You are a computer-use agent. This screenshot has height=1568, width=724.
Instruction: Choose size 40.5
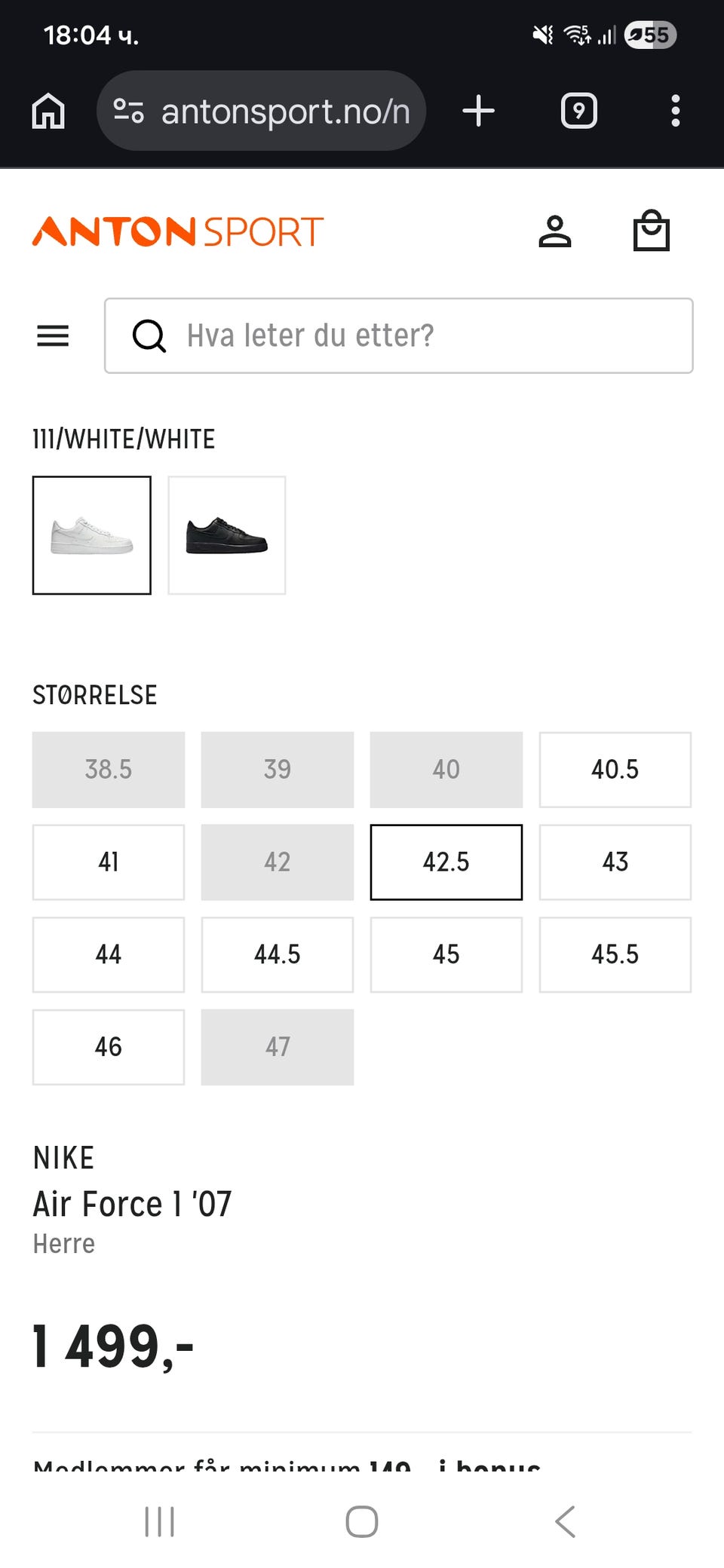pos(615,770)
